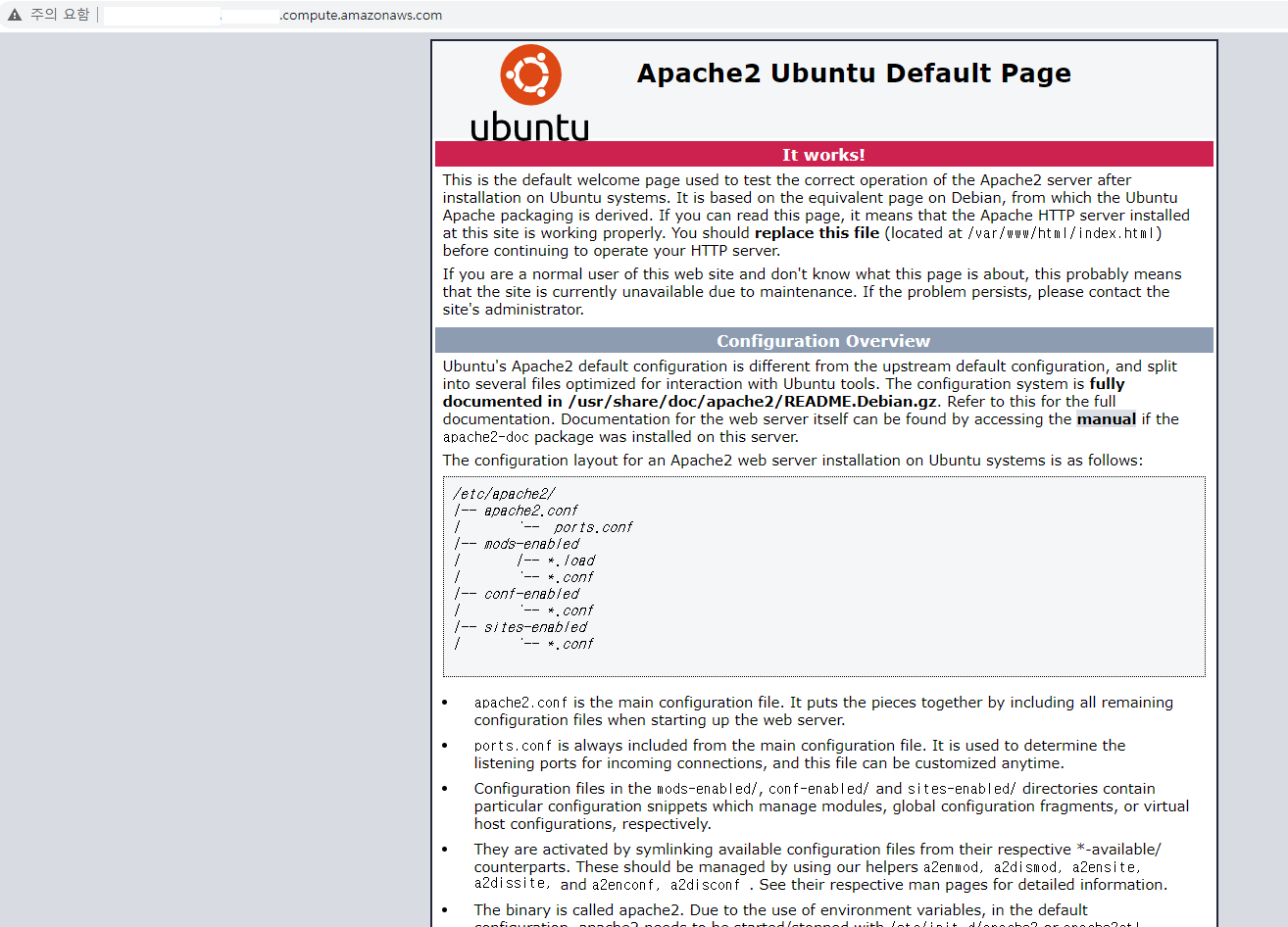Click the Ubuntu circle logo

[530, 74]
